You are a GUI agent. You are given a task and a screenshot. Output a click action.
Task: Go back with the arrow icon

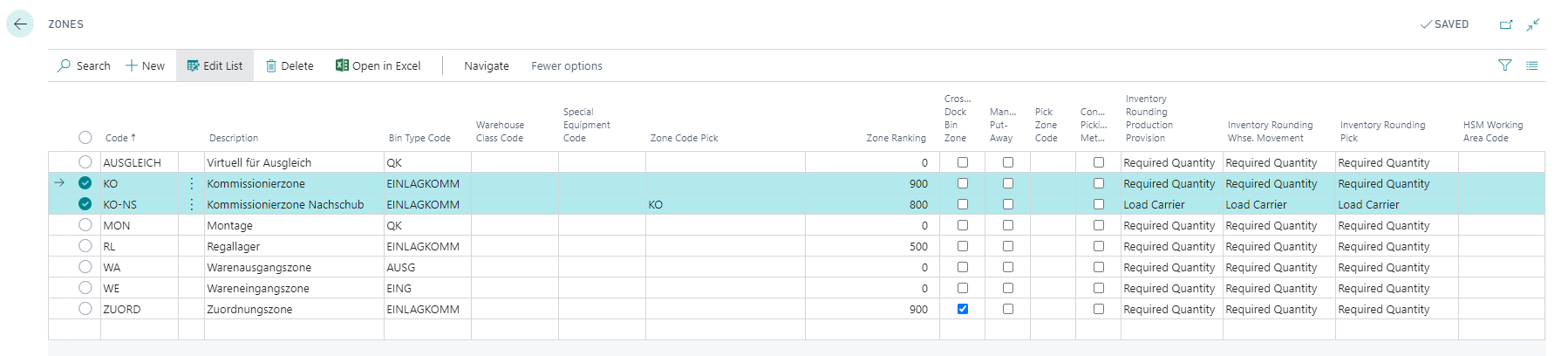point(20,24)
